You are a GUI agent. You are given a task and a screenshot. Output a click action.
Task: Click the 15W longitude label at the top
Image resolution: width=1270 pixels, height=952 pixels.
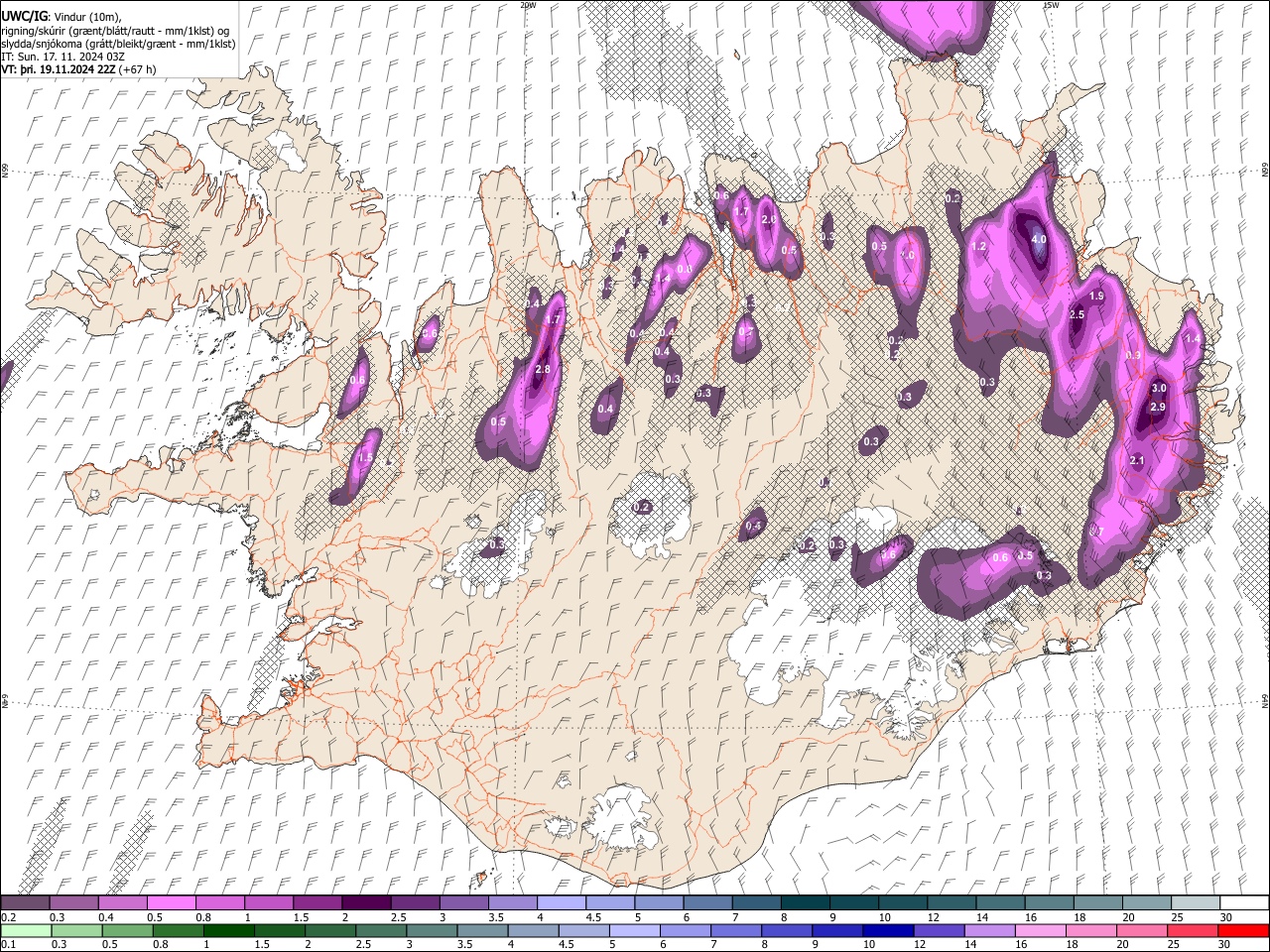1051,5
